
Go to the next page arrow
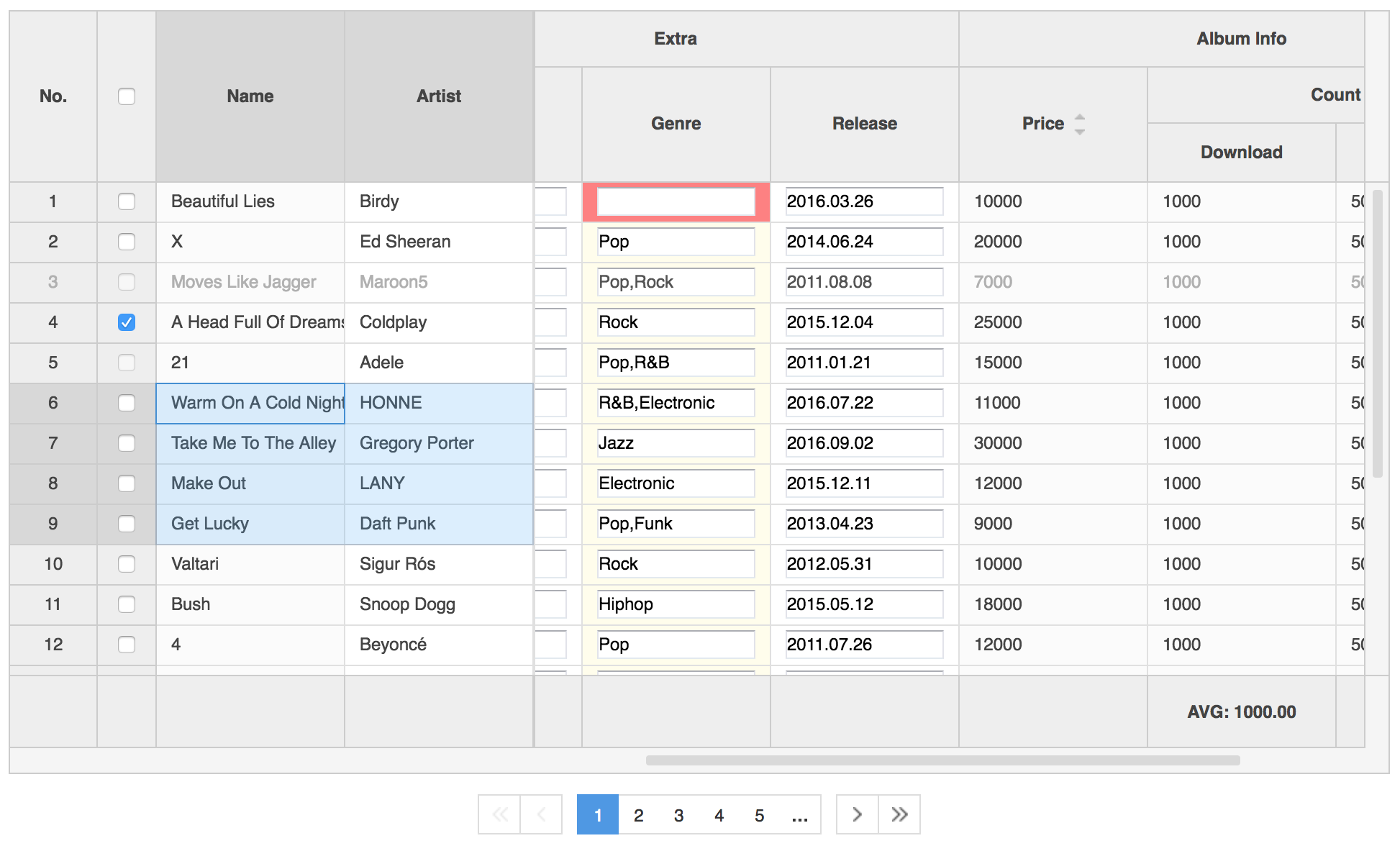click(x=857, y=814)
